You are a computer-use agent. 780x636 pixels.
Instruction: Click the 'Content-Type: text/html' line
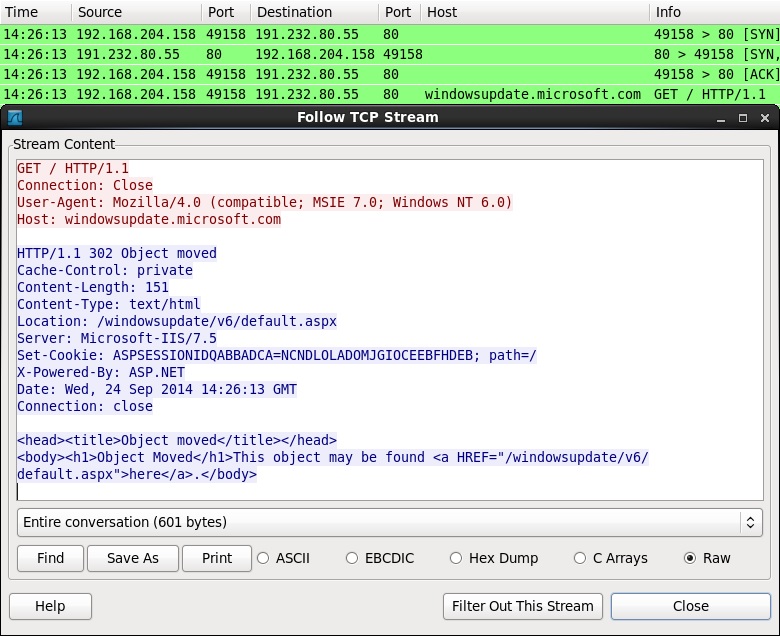click(109, 304)
